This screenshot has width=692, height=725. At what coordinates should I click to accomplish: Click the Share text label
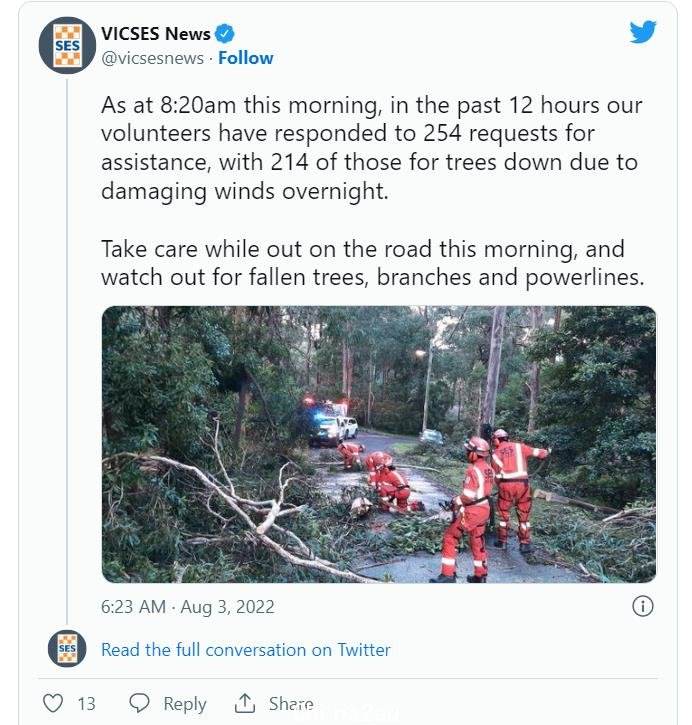tap(291, 704)
